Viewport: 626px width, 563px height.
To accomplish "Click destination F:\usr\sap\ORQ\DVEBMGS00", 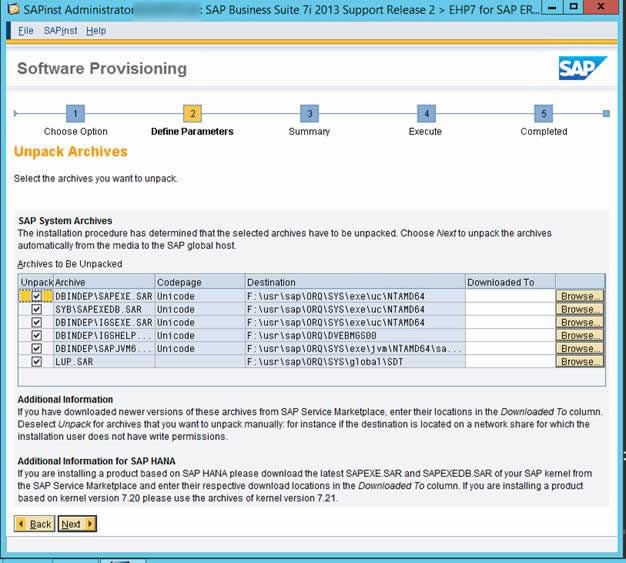I will pyautogui.click(x=355, y=335).
